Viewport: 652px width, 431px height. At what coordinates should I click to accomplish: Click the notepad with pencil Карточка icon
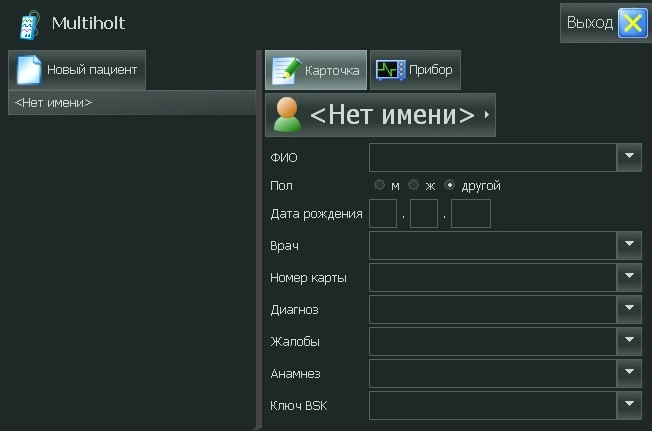(x=286, y=71)
